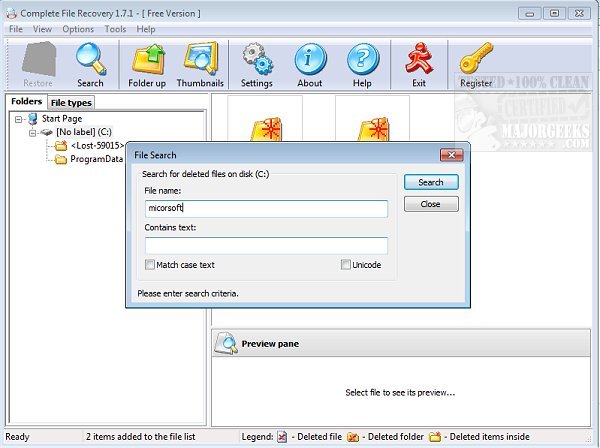Click the Deleted file legend icon
Screen dimensions: 600x448
pos(282,437)
